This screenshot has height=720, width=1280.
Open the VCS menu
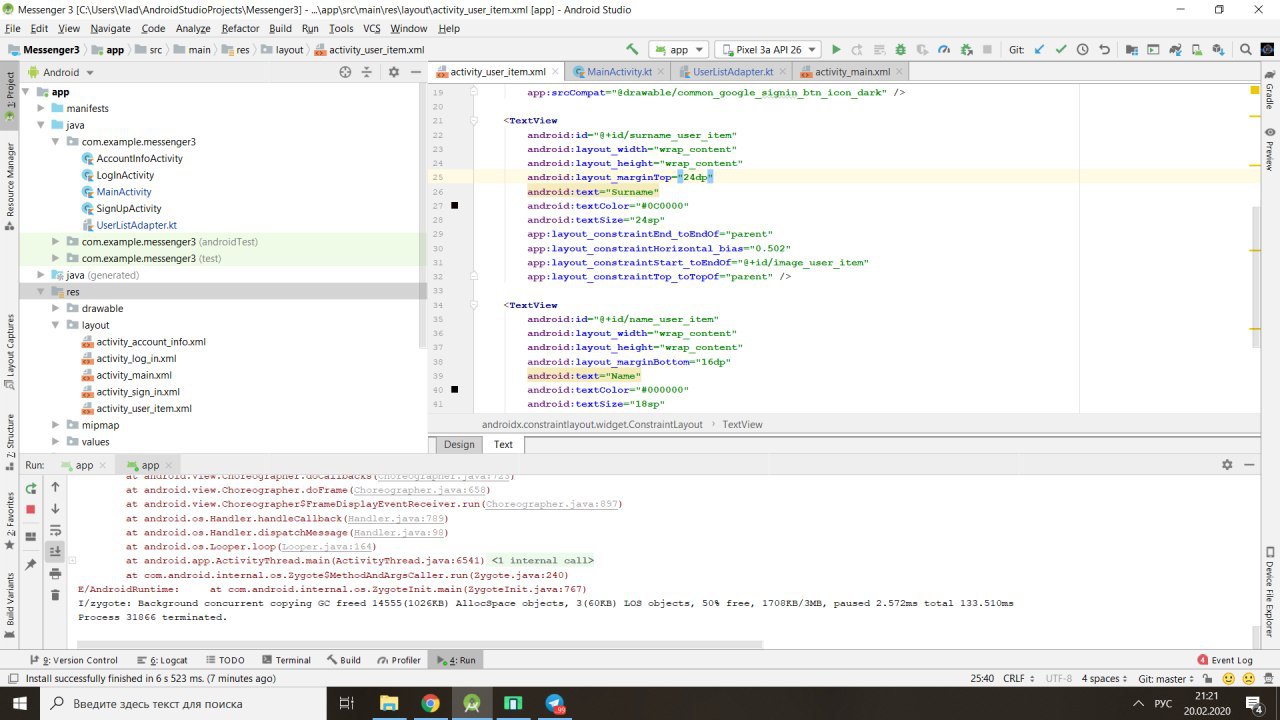[x=372, y=29]
